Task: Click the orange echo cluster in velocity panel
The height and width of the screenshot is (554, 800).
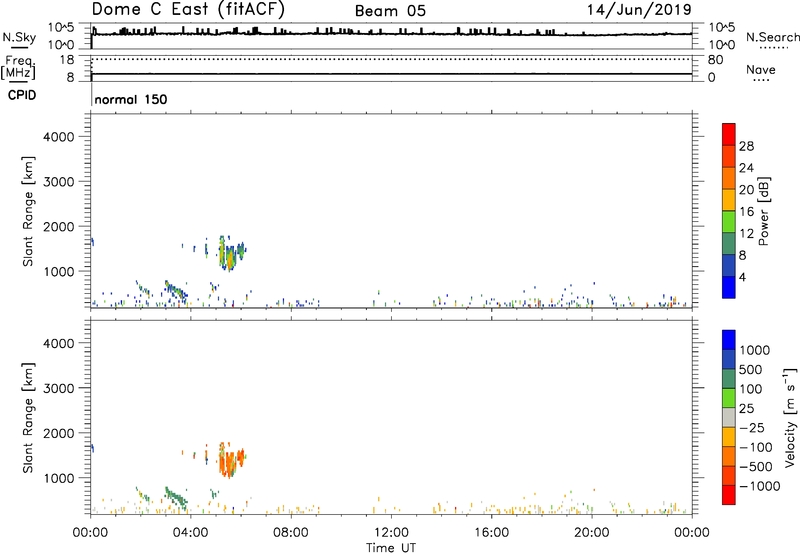Action: point(231,460)
